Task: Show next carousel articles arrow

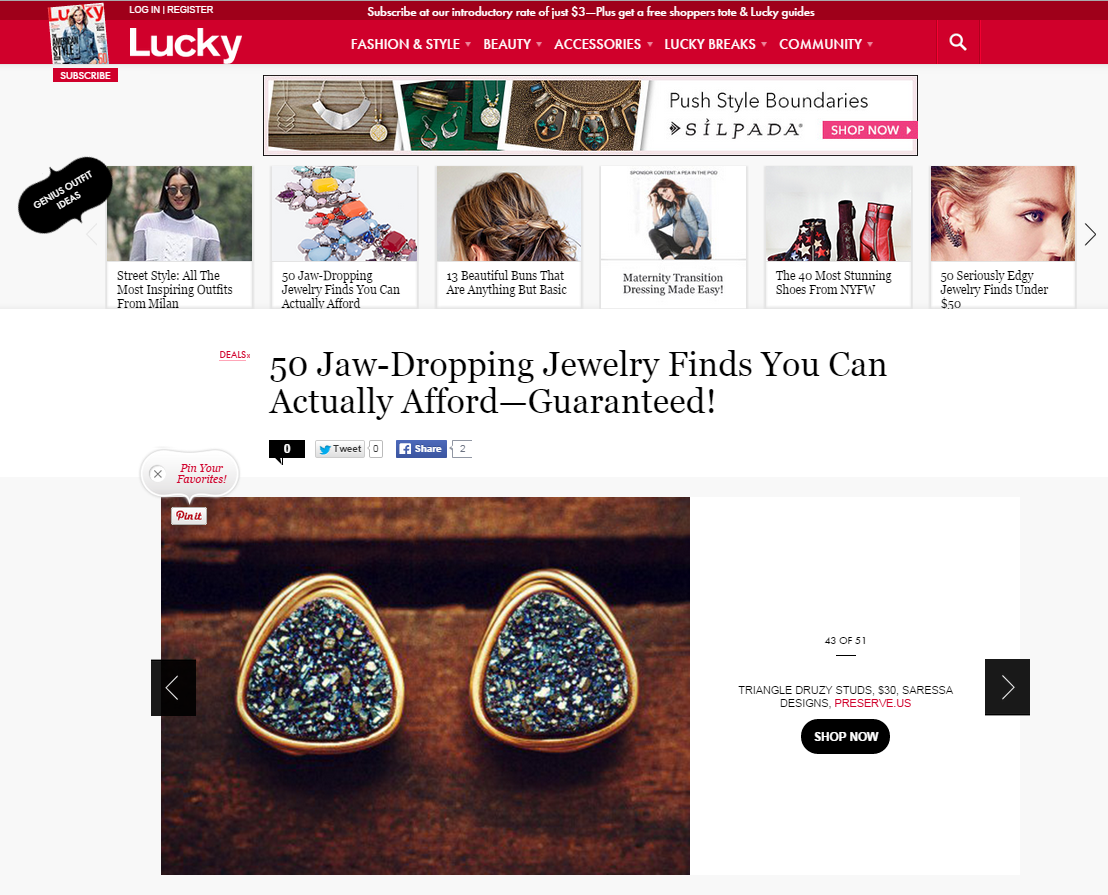Action: point(1090,235)
